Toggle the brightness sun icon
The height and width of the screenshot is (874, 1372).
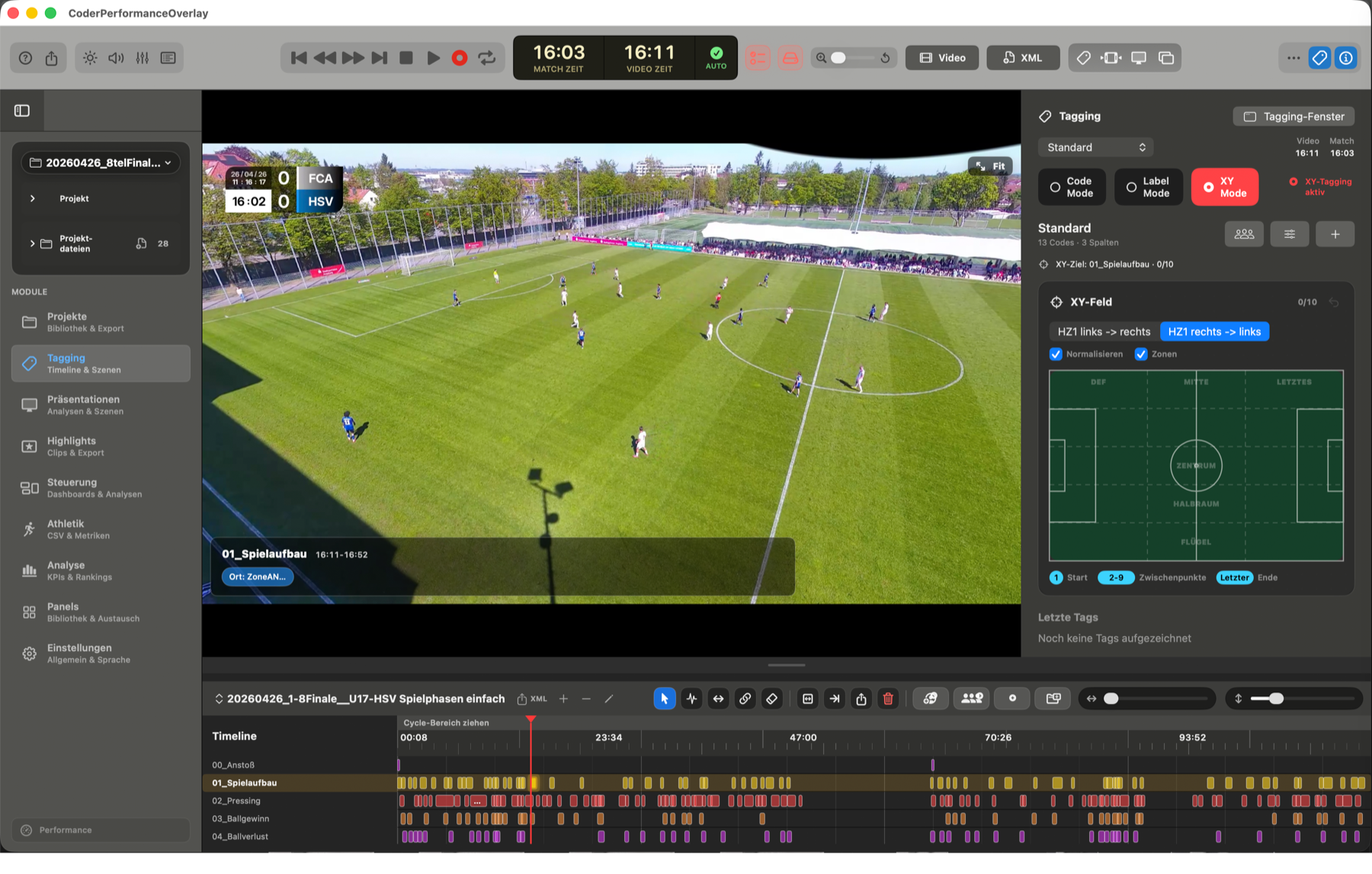point(90,58)
